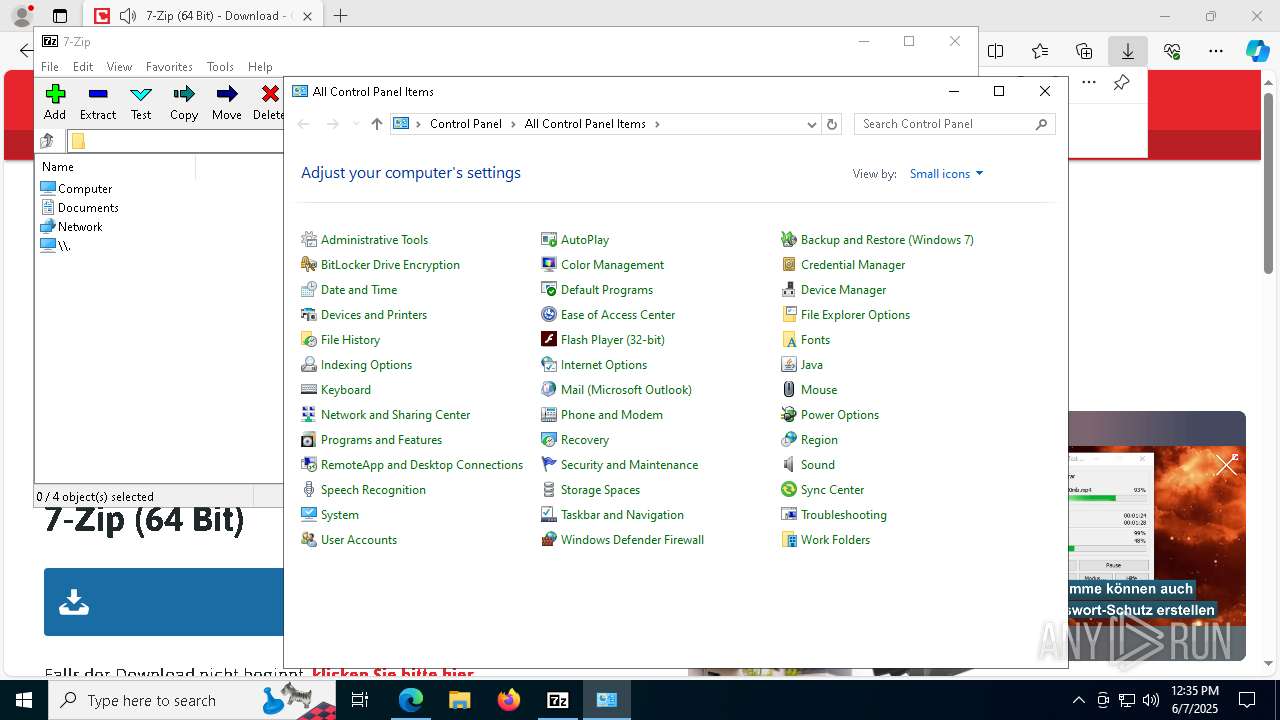The width and height of the screenshot is (1280, 720).
Task: Click the Sound icon
Action: (789, 465)
